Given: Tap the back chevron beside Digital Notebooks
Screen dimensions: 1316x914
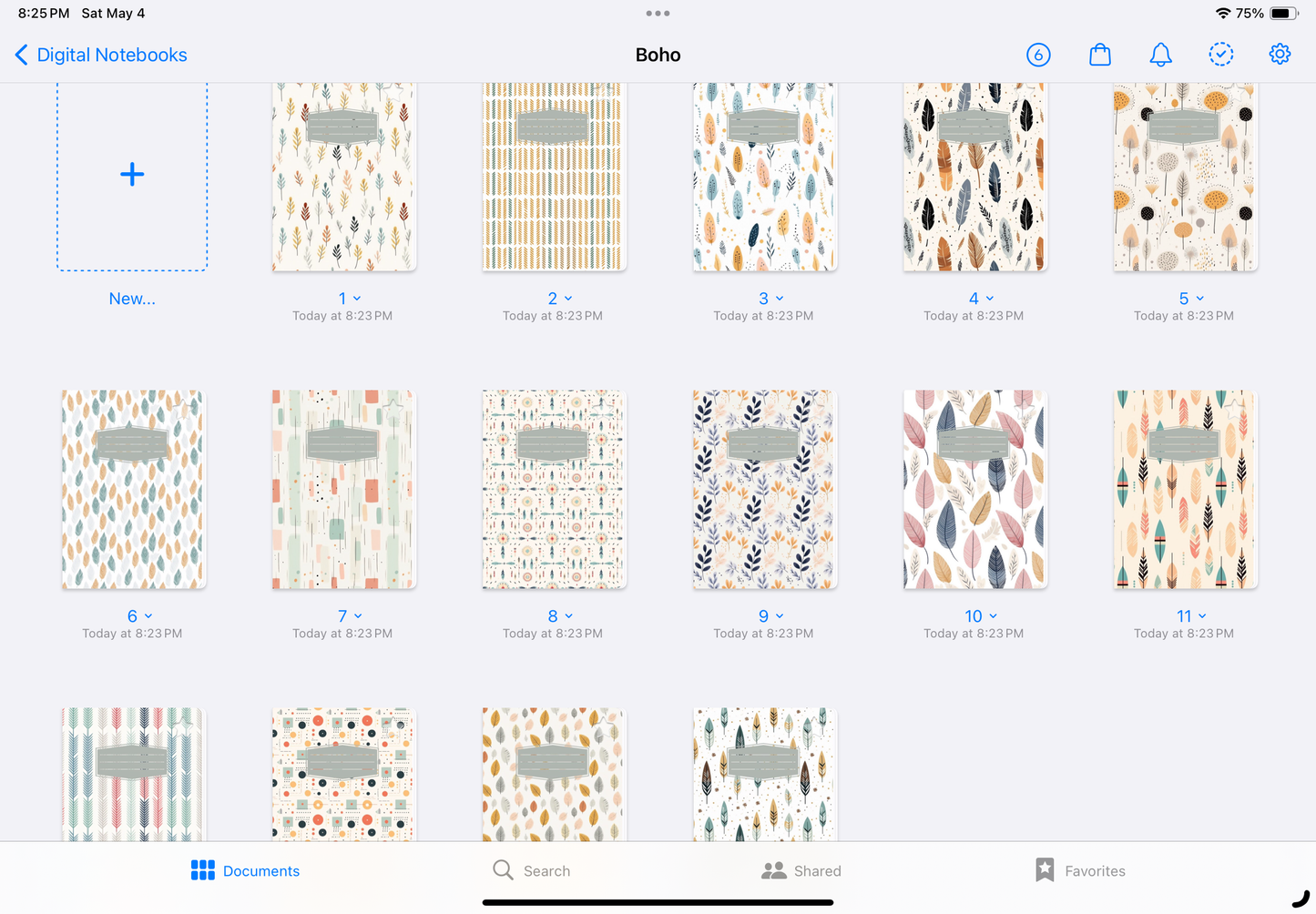Looking at the screenshot, I should [21, 55].
